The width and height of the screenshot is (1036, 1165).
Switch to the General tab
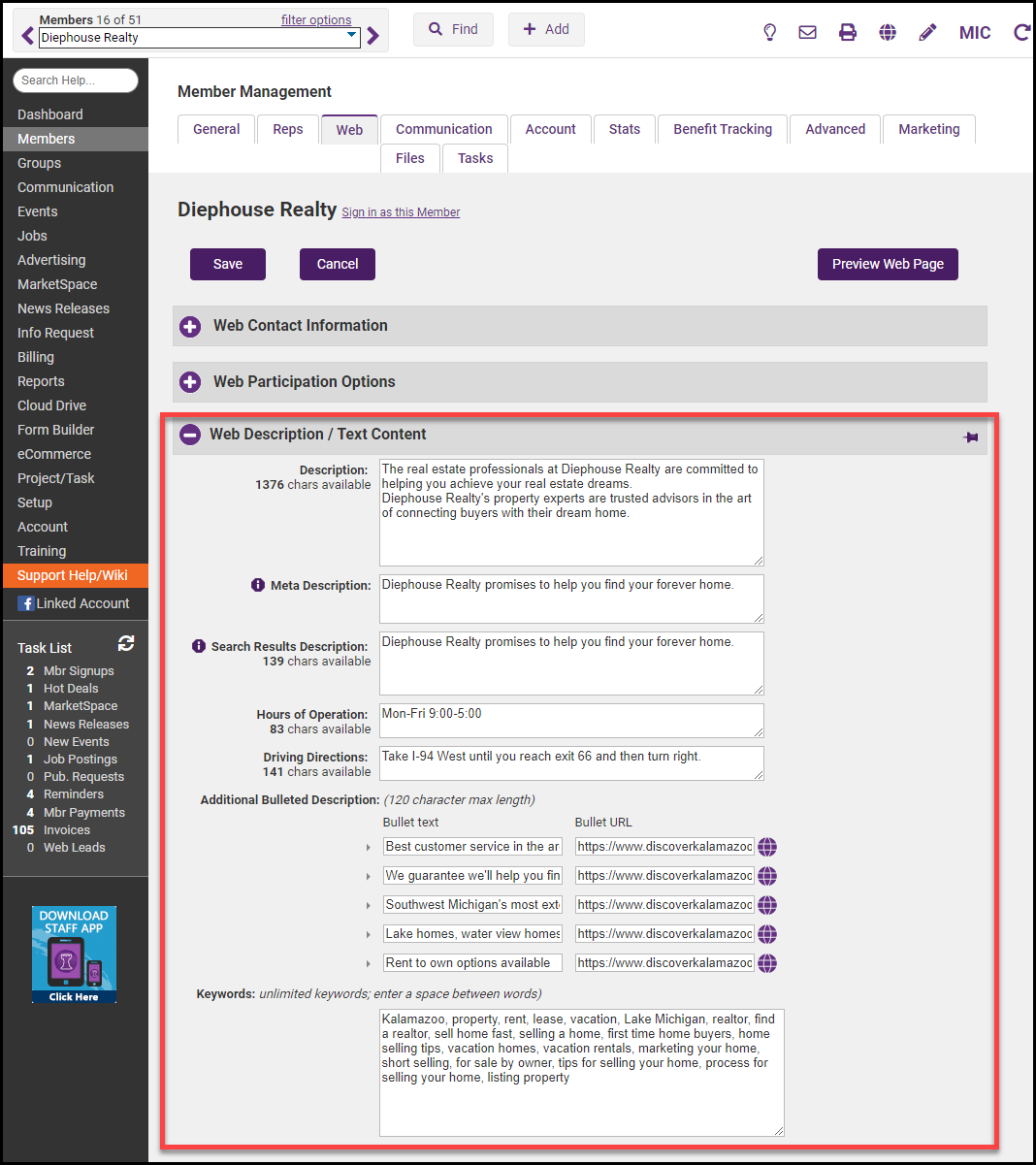[216, 129]
